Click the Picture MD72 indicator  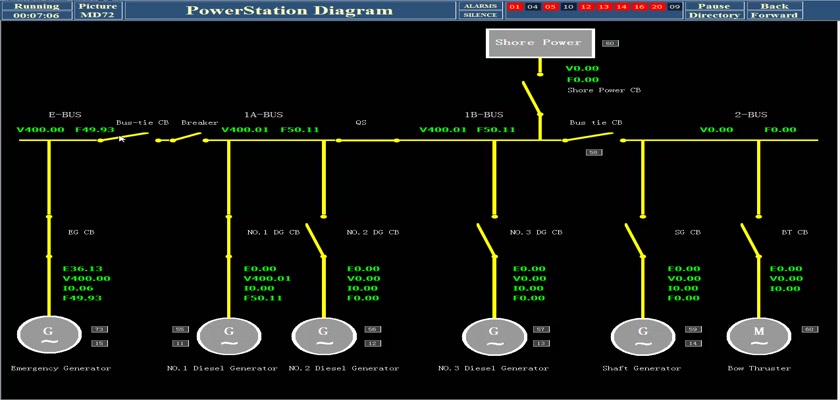[98, 11]
